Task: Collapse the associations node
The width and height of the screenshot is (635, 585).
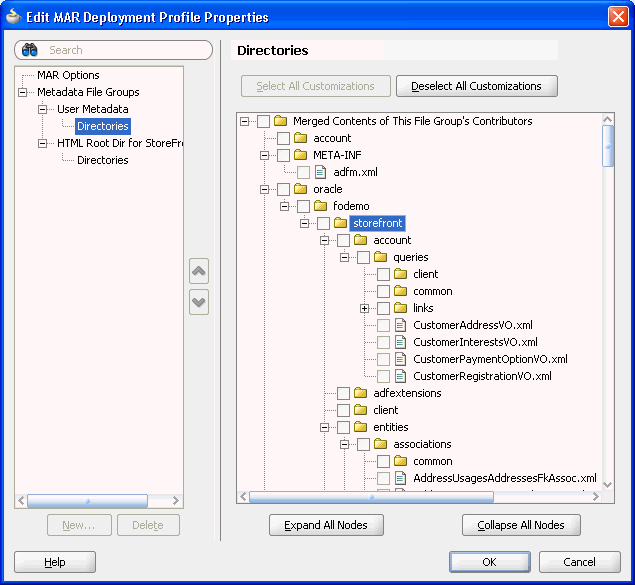Action: point(344,444)
